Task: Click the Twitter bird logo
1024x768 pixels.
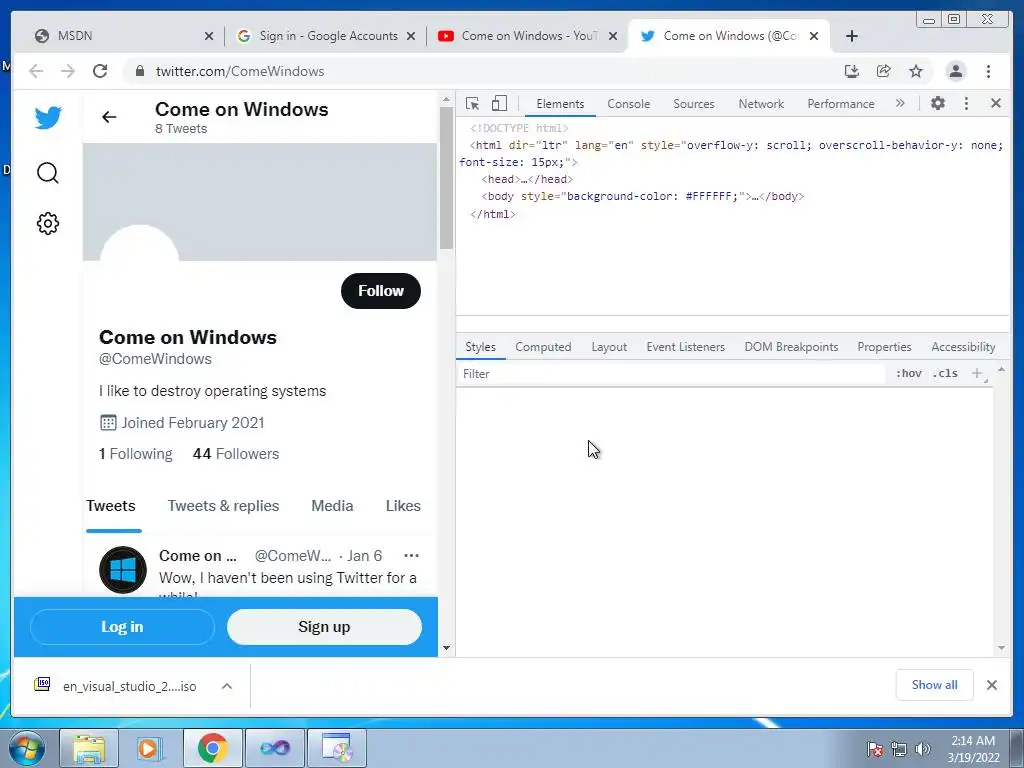Action: 48,118
